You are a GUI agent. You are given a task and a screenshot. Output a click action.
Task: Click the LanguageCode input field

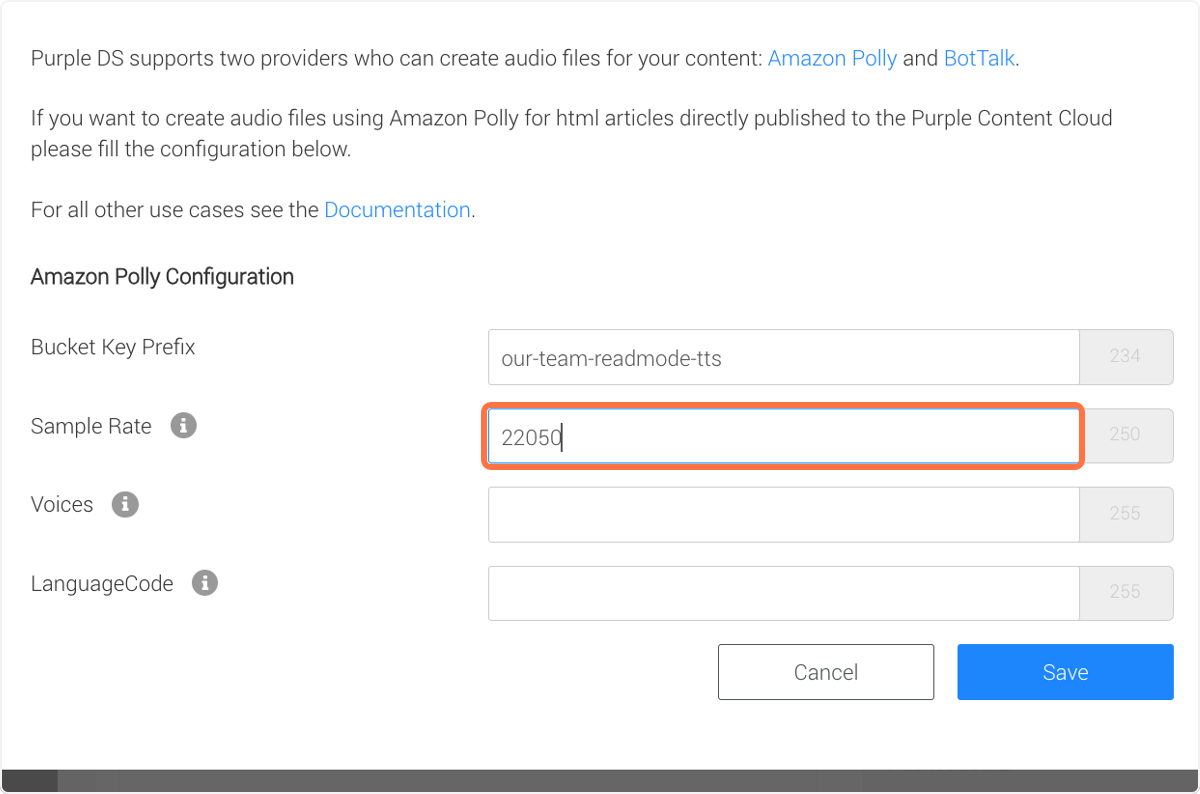point(784,593)
